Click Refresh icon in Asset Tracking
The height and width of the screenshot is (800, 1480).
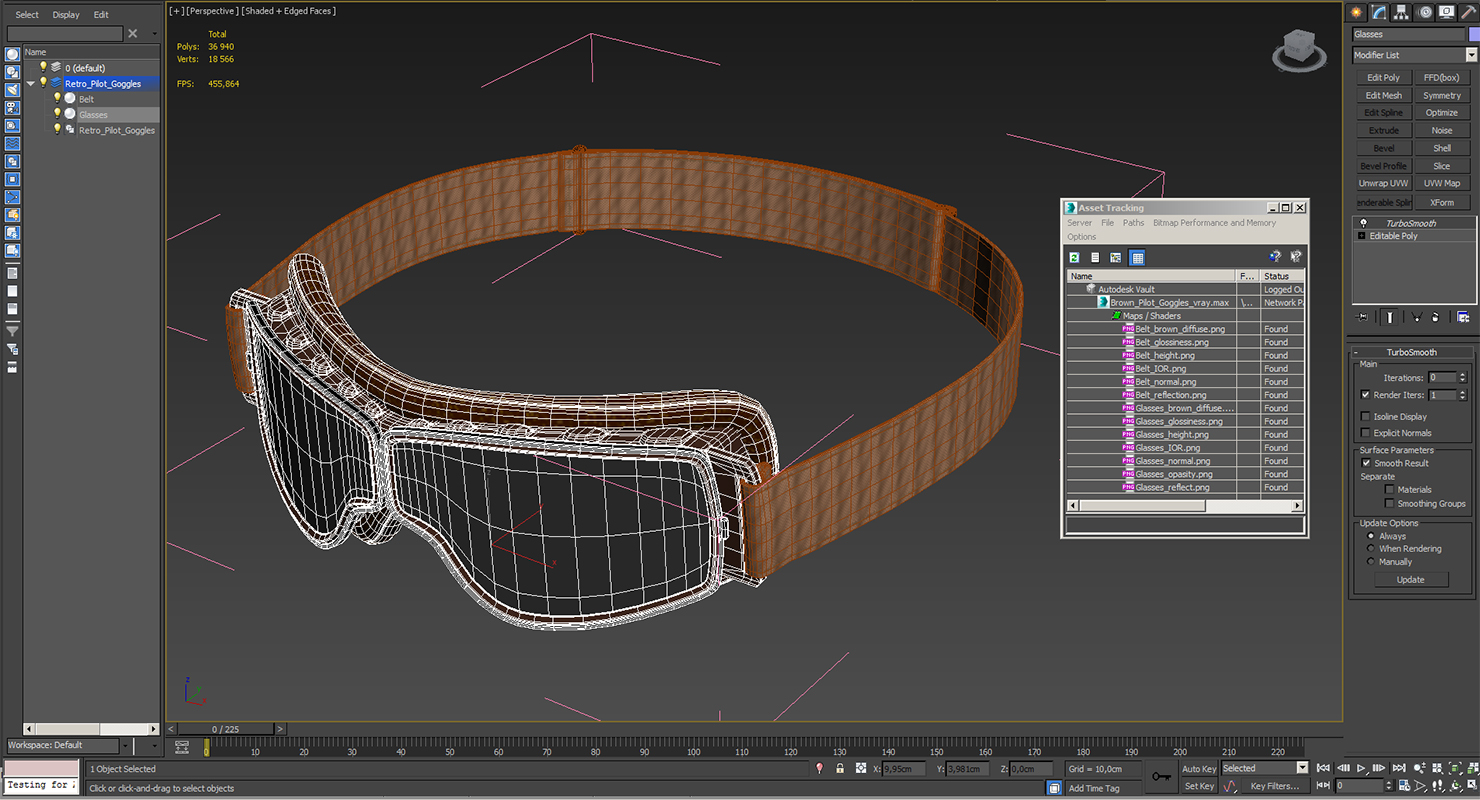point(1075,257)
